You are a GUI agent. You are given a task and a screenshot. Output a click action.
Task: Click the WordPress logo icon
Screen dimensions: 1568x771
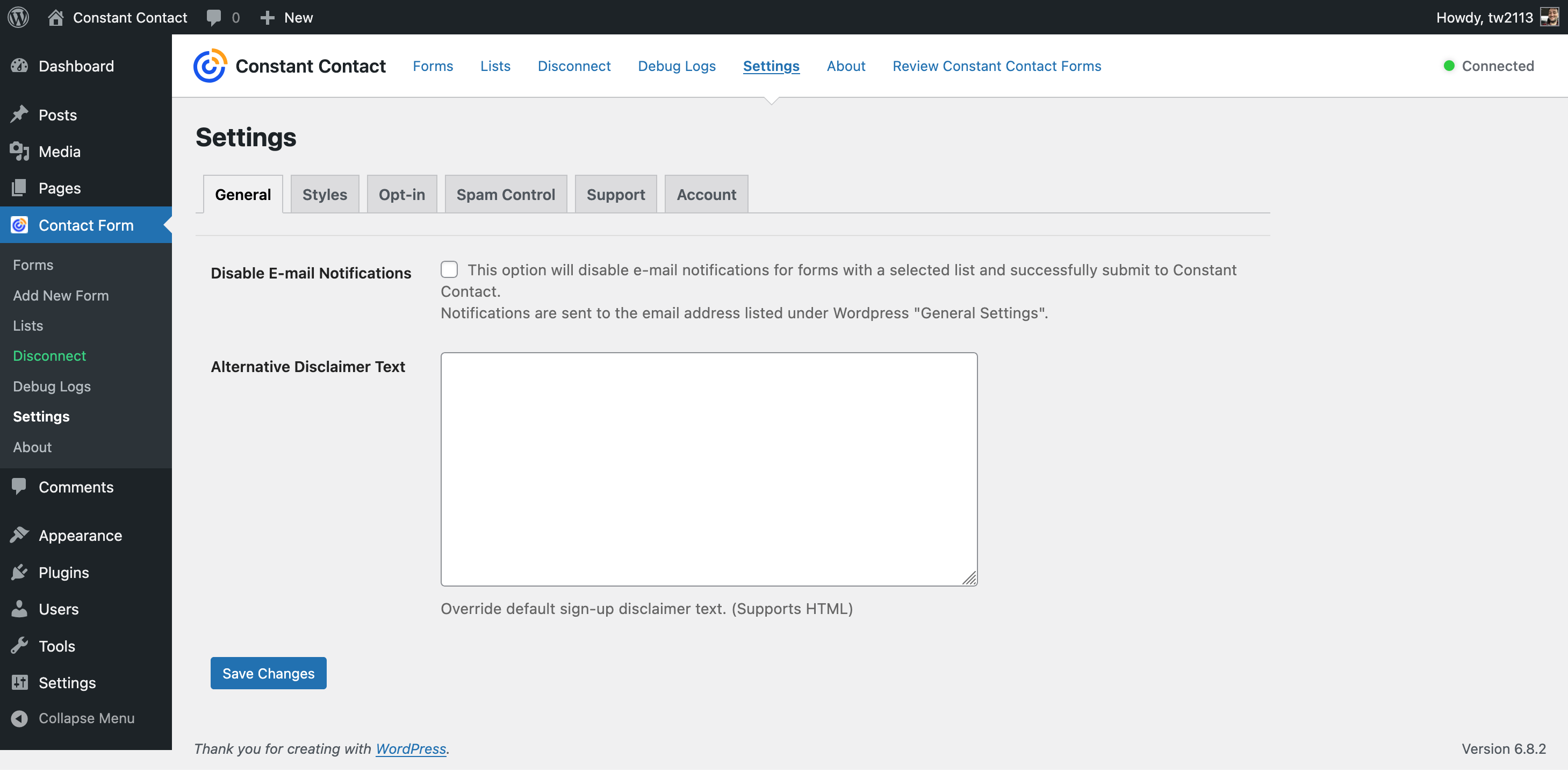[x=18, y=17]
